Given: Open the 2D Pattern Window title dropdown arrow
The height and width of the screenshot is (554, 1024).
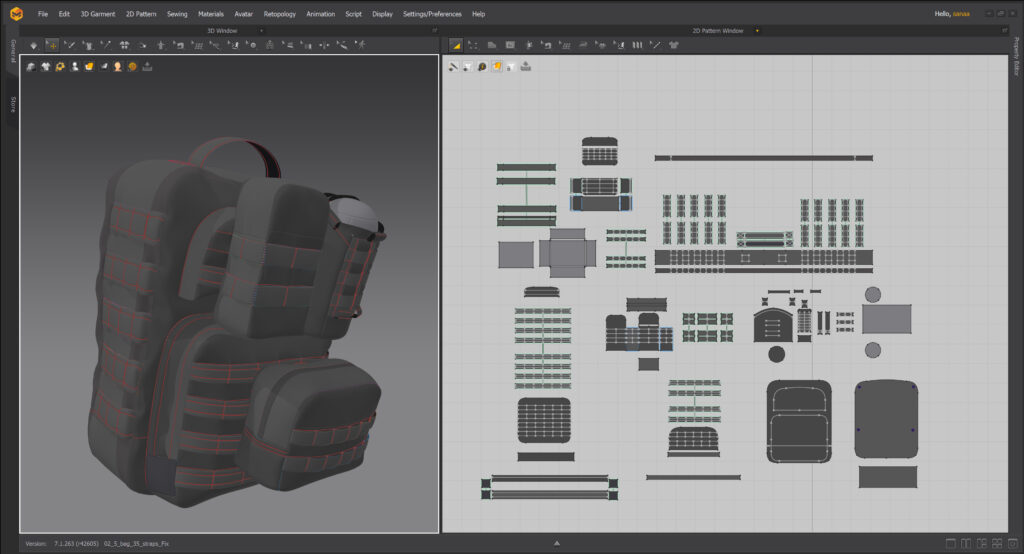Looking at the screenshot, I should coord(757,31).
